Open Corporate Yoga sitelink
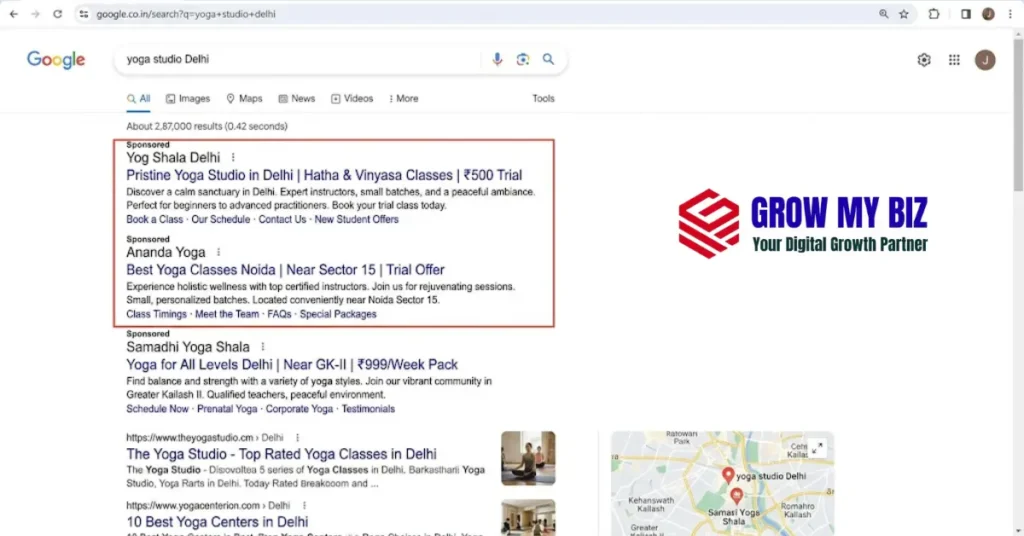 (299, 409)
